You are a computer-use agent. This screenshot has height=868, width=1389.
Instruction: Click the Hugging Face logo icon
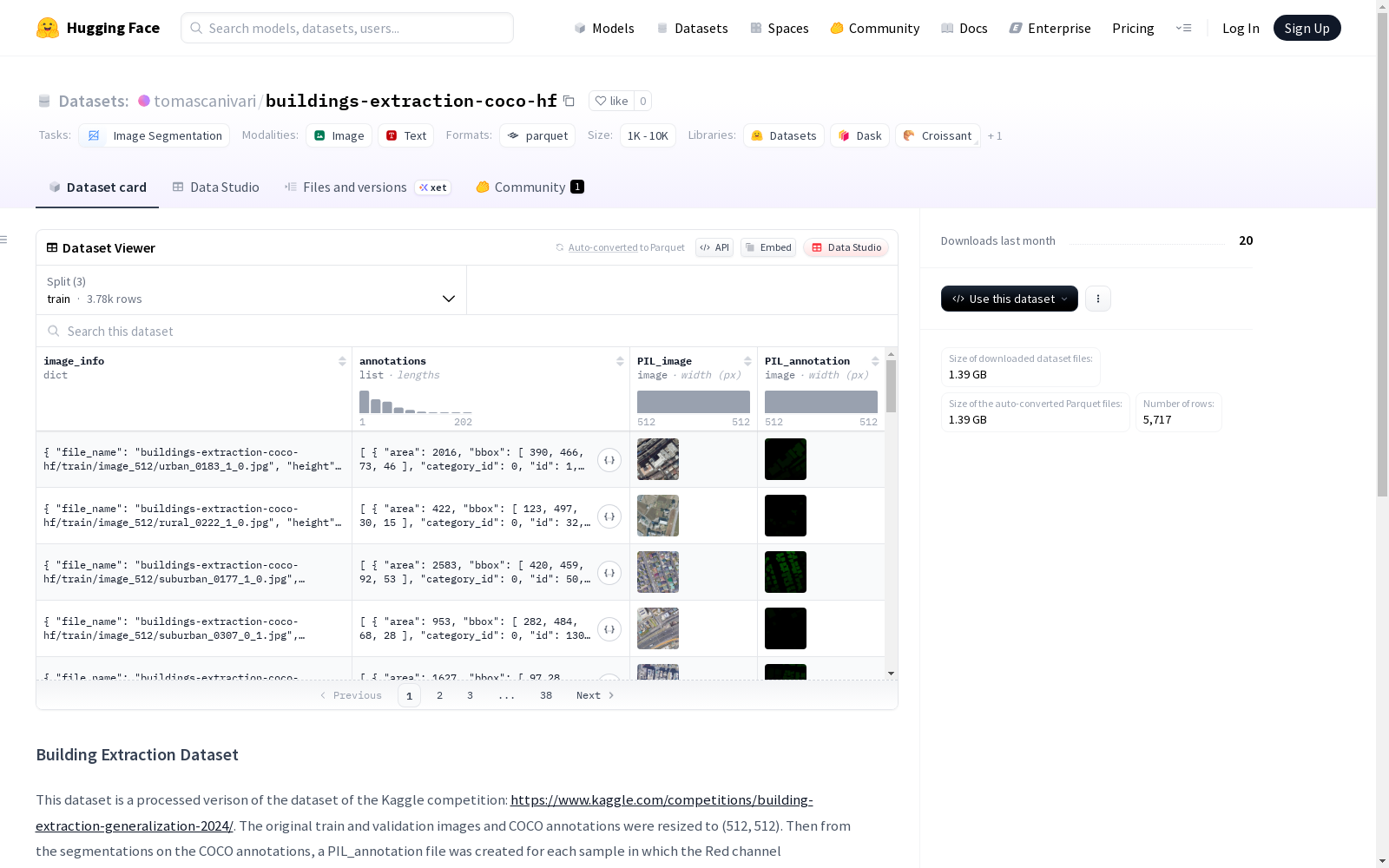(x=48, y=28)
